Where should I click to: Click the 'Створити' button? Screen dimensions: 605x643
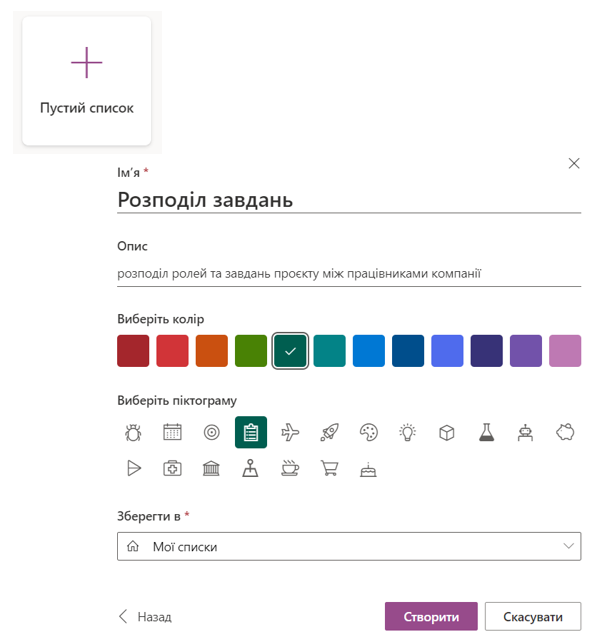tap(431, 617)
